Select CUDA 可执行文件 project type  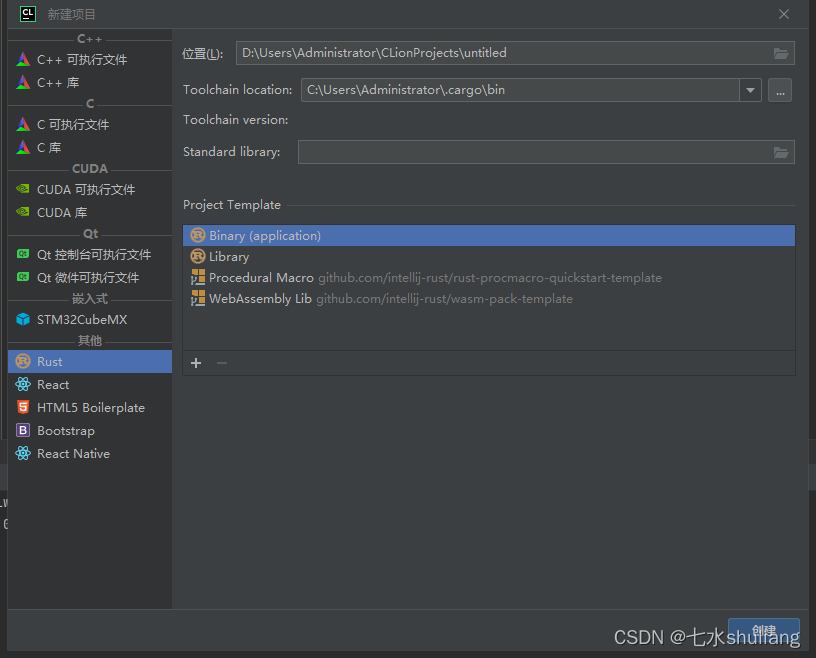click(x=90, y=189)
